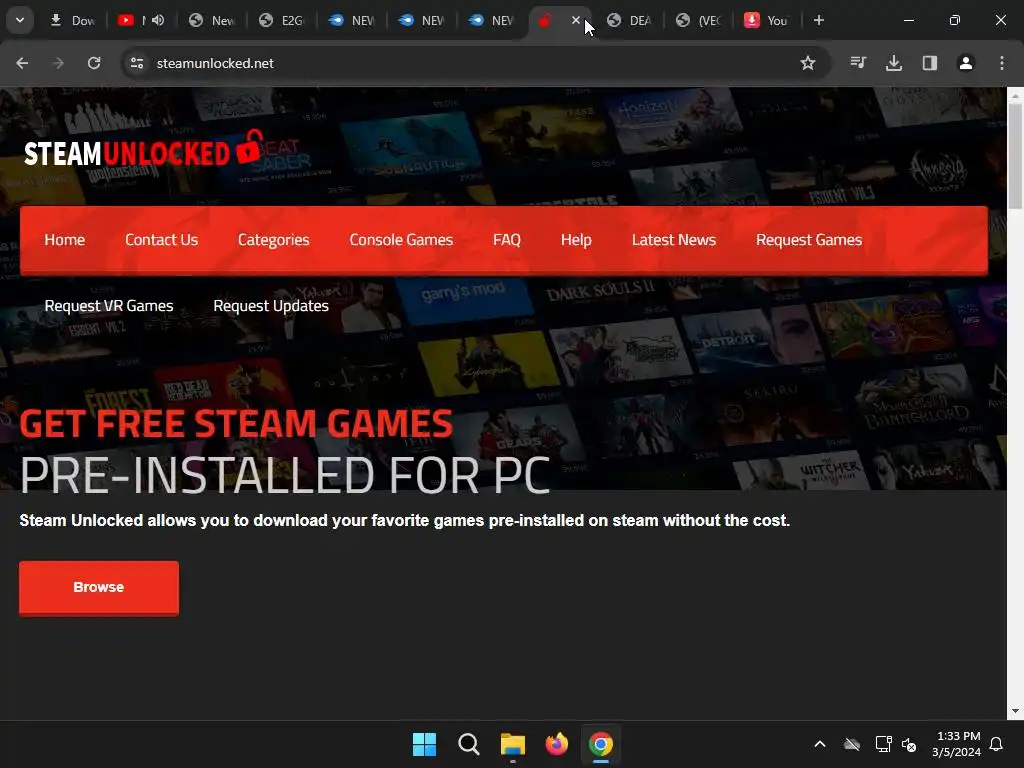Click scrollbar down arrow
The height and width of the screenshot is (768, 1024).
(1015, 711)
